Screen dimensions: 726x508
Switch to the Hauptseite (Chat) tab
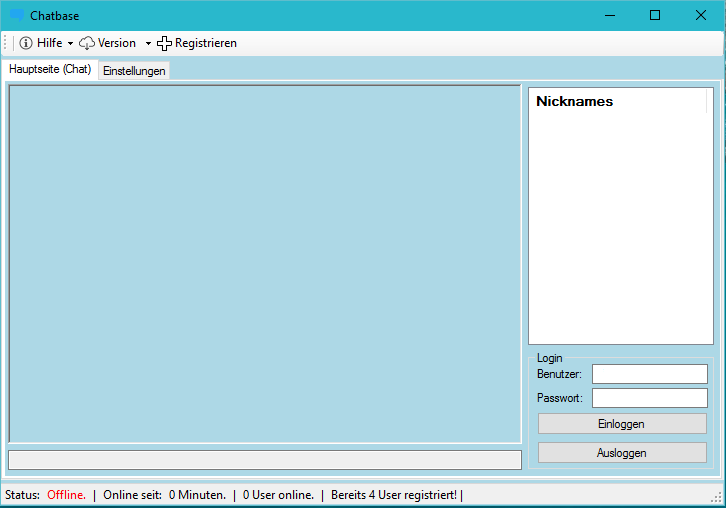(50, 70)
